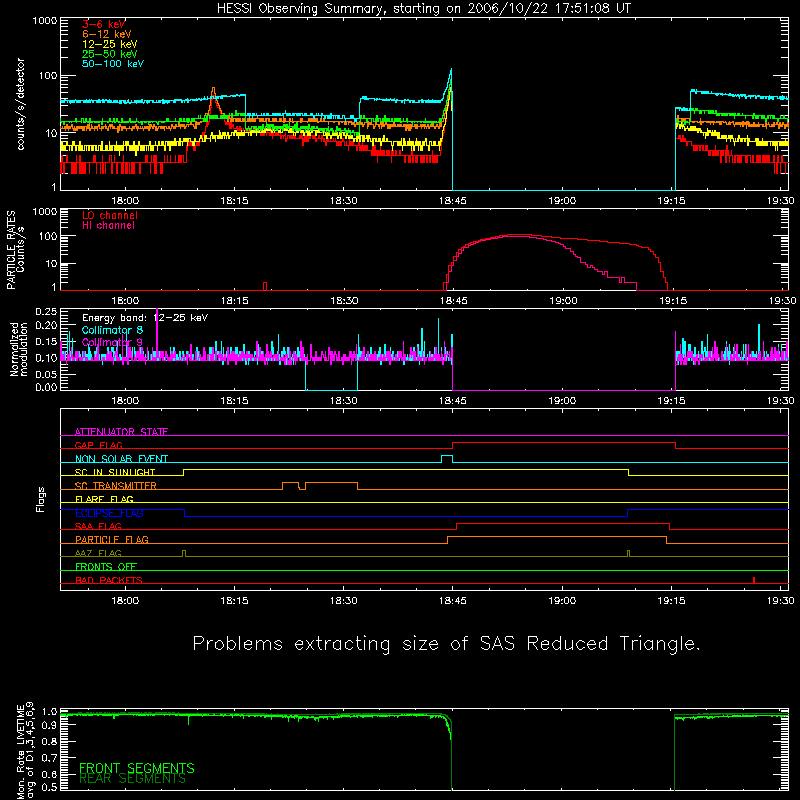Click the 18:00 tick label under the Flags panel
800x800 pixels.
click(x=125, y=601)
